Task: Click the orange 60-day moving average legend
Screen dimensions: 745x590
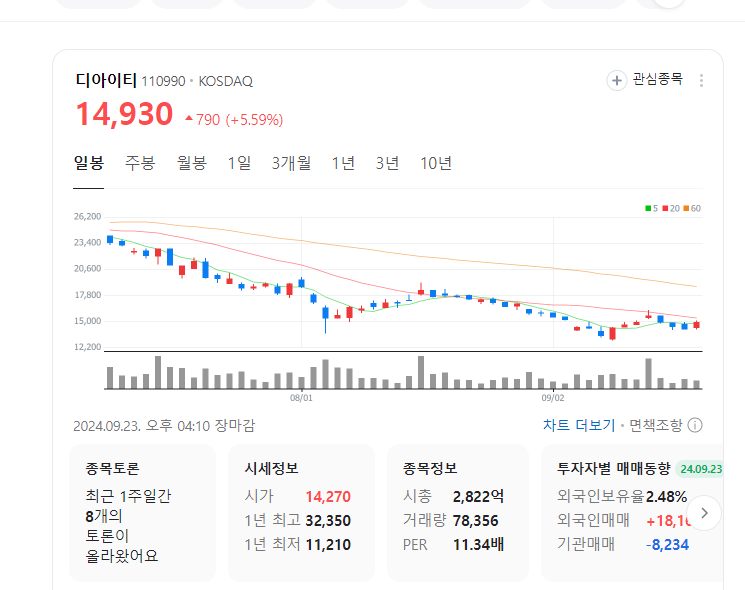Action: (692, 209)
